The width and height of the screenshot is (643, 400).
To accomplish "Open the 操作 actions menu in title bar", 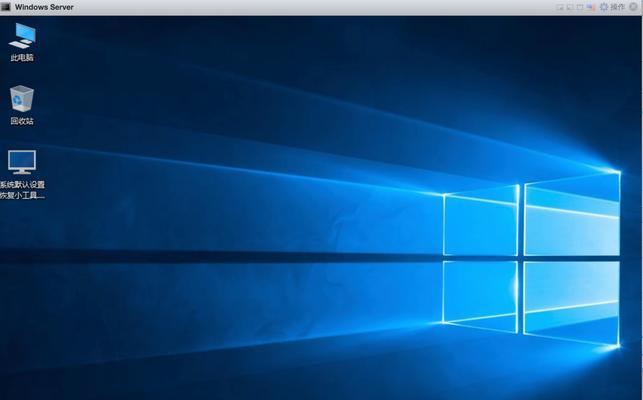I will 618,7.
